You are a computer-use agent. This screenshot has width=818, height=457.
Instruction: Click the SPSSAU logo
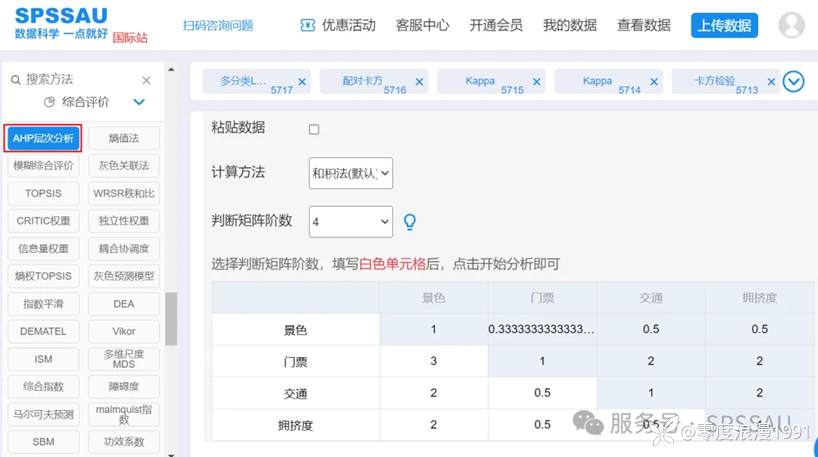click(60, 17)
